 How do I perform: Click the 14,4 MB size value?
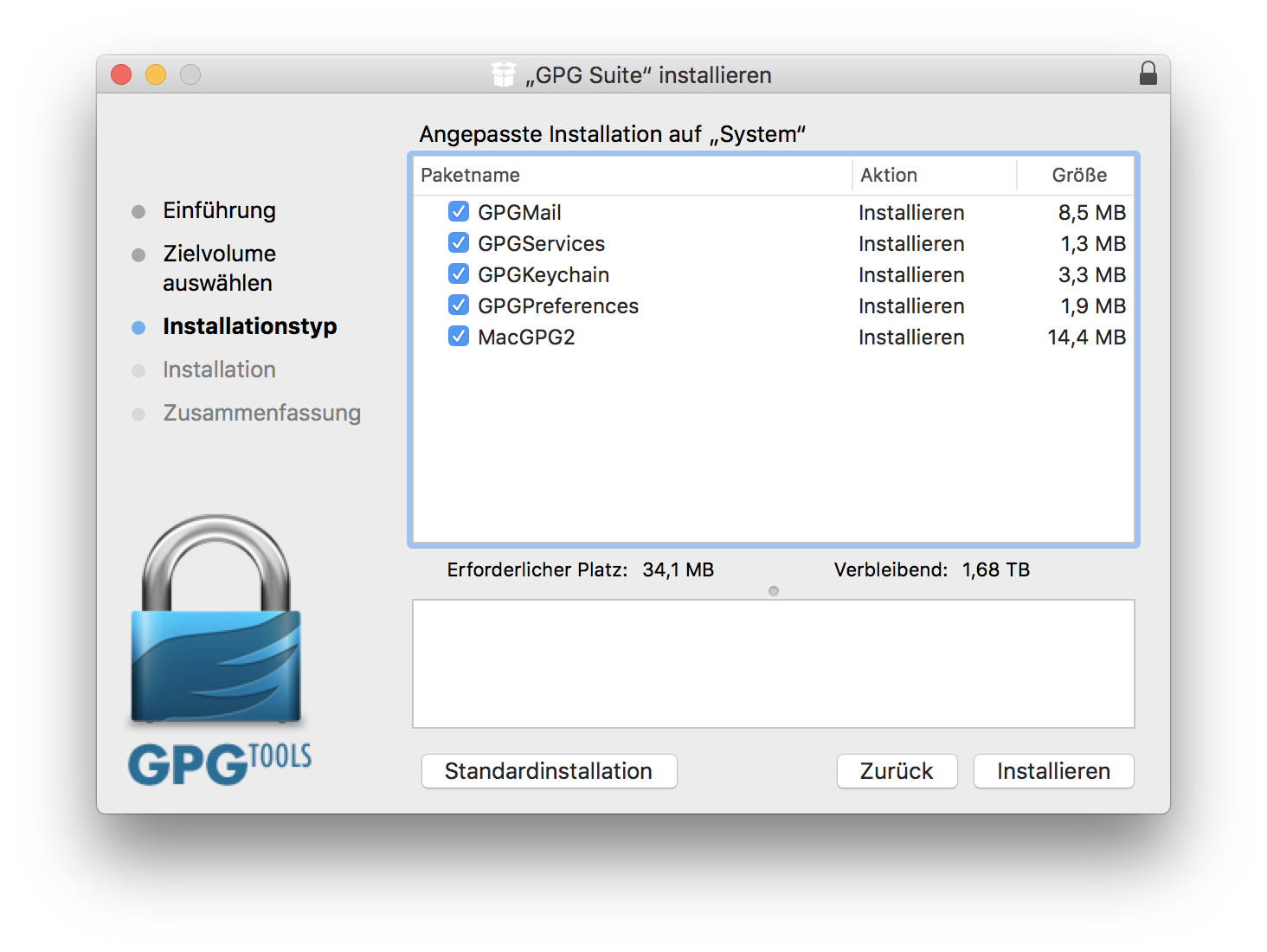tap(1087, 337)
